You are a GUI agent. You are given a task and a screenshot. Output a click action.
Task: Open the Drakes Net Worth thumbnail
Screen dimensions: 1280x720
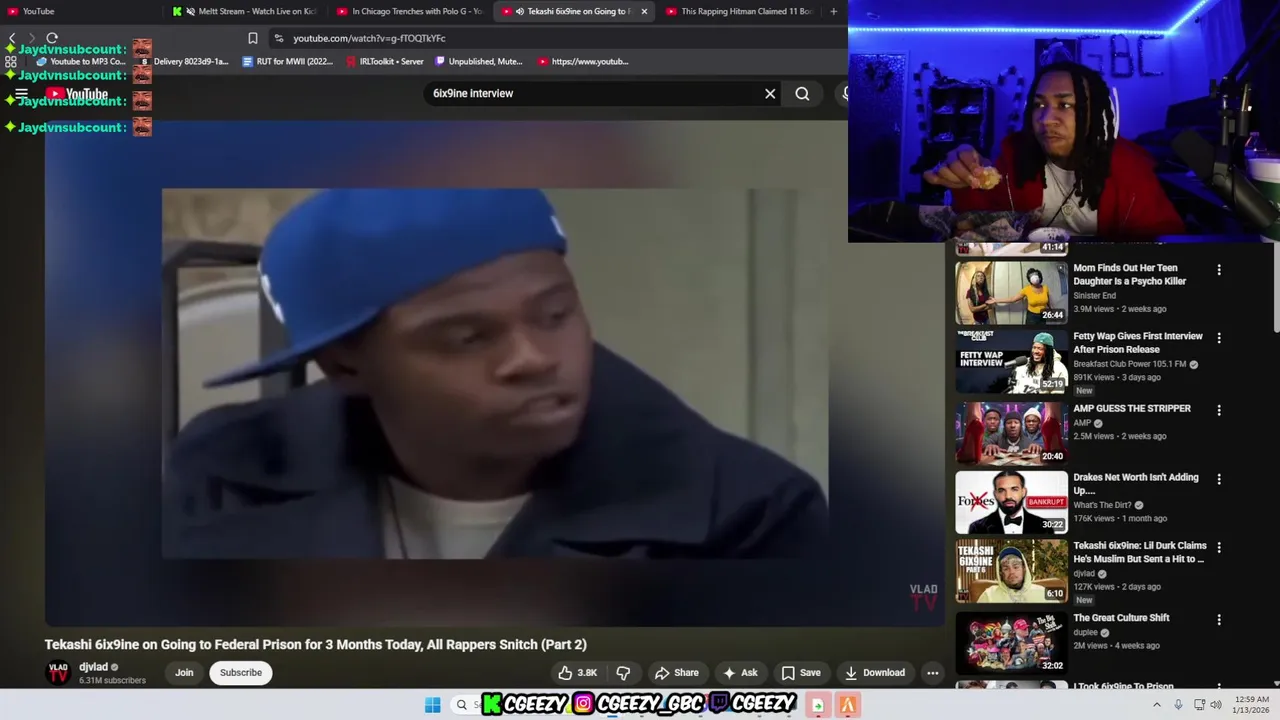pos(1011,503)
